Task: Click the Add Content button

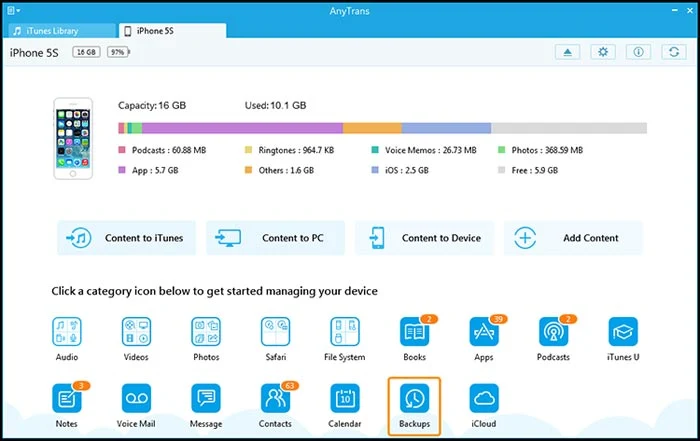Action: pos(573,238)
